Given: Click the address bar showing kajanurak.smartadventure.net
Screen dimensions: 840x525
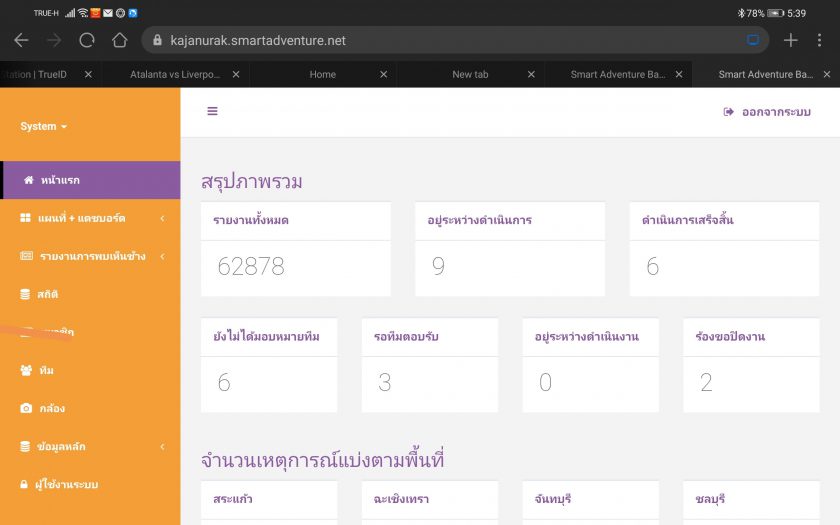Looking at the screenshot, I should (440, 40).
